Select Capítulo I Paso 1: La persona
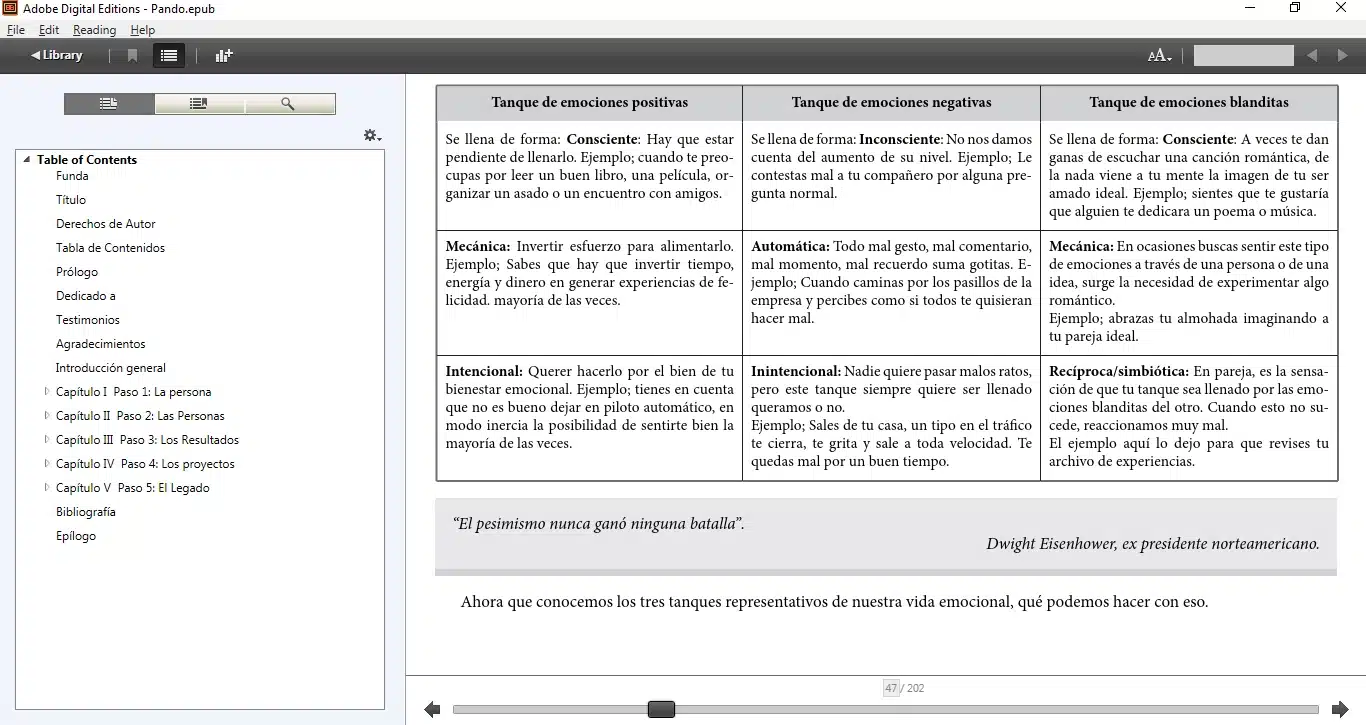1366x725 pixels. (134, 392)
